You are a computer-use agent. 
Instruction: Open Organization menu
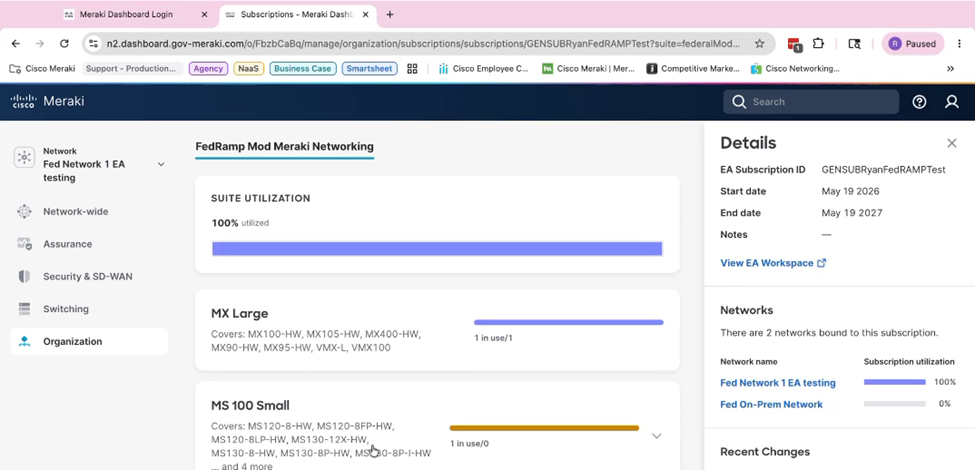tap(90, 341)
